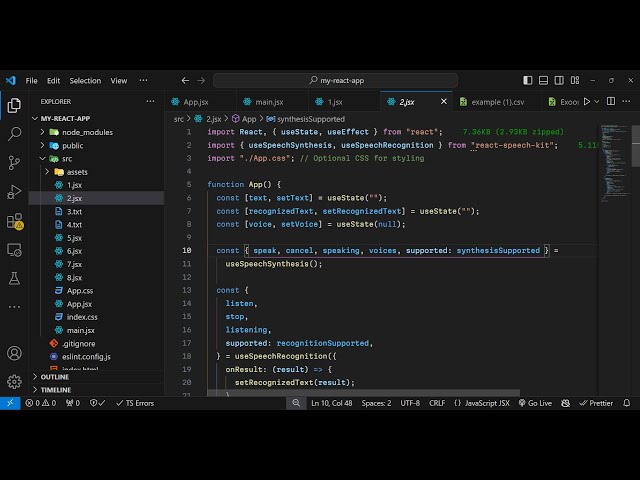The width and height of the screenshot is (640, 480).
Task: Expand the OUTLINE section
Action: tap(55, 377)
